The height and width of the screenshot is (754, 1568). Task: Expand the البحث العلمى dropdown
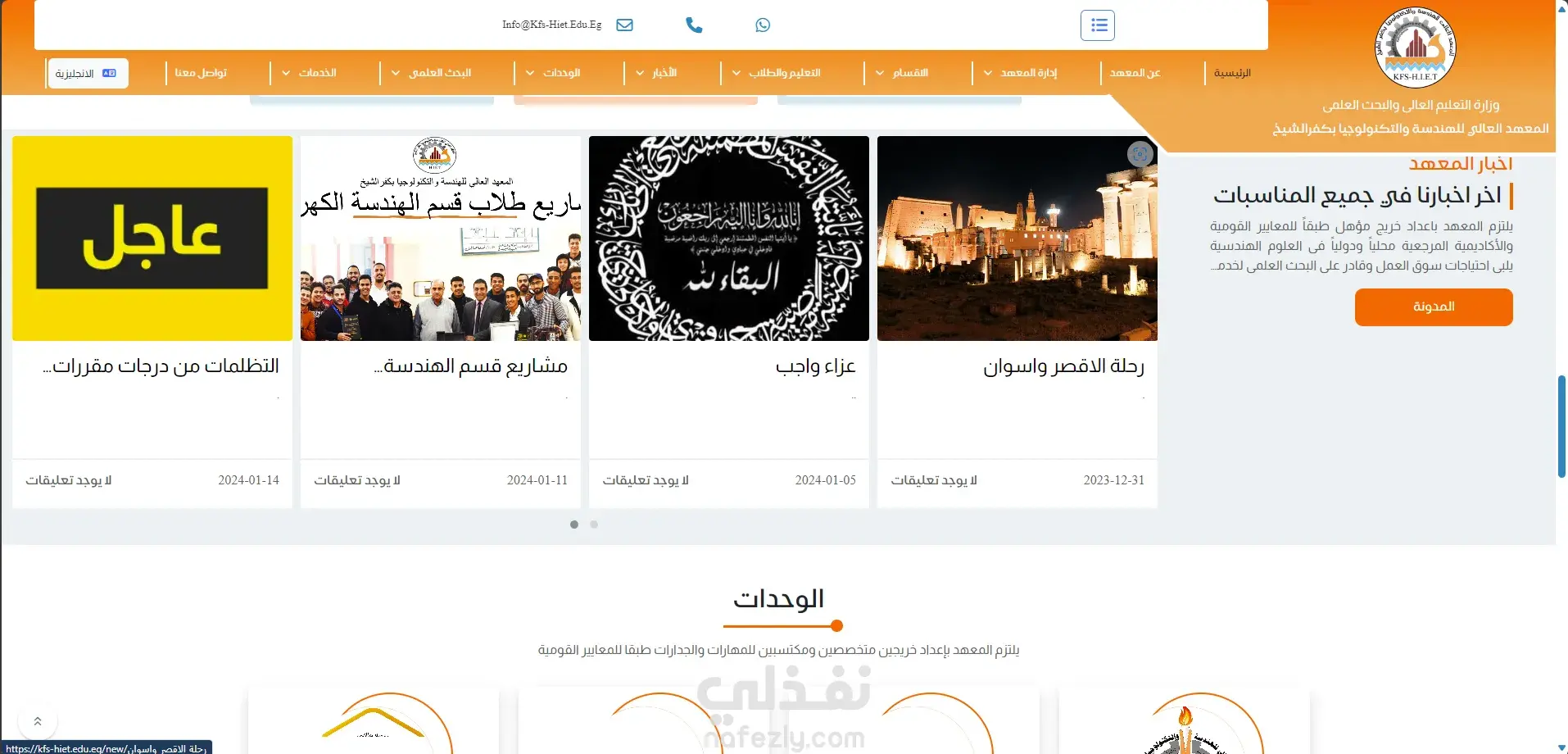tap(431, 73)
